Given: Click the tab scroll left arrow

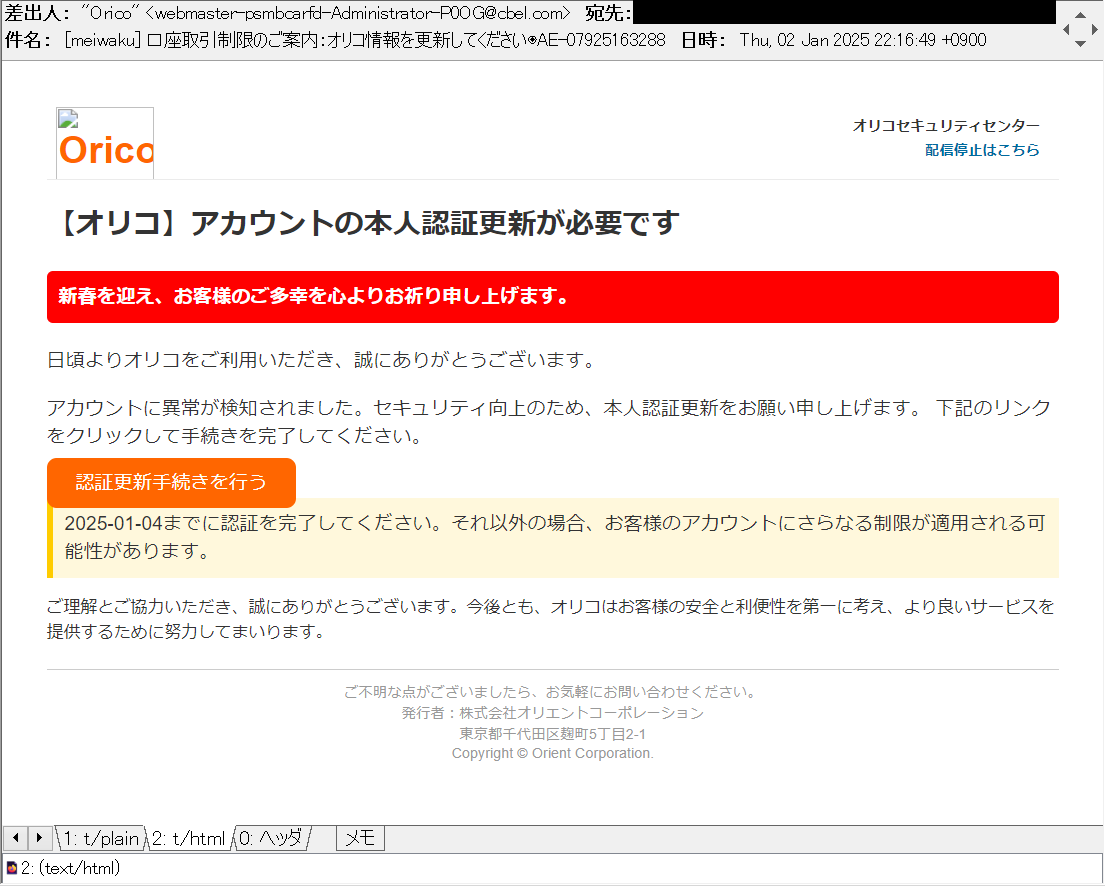Looking at the screenshot, I should [16, 838].
